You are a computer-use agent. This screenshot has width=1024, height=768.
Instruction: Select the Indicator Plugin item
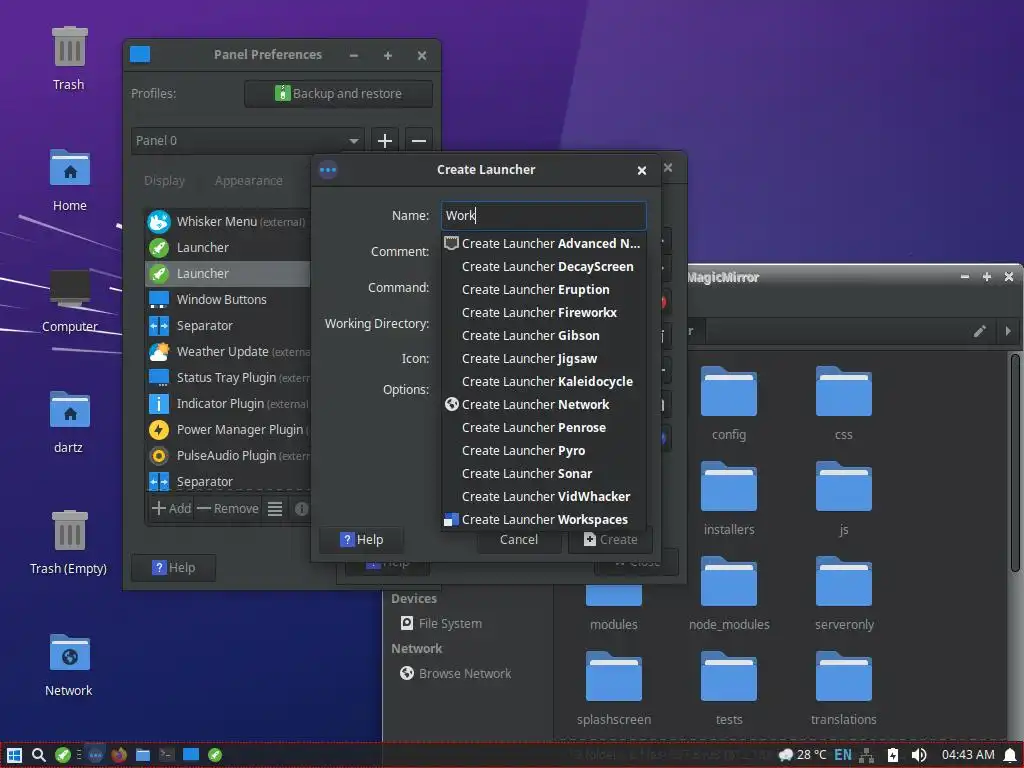click(x=227, y=404)
